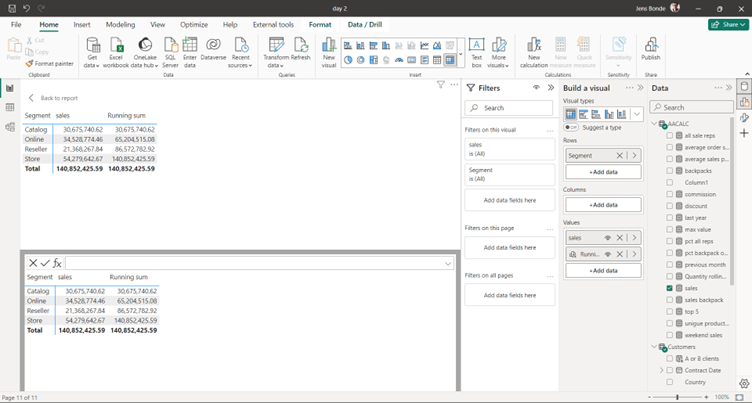Remove Segment field from Rows
The height and width of the screenshot is (403, 752).
(620, 155)
